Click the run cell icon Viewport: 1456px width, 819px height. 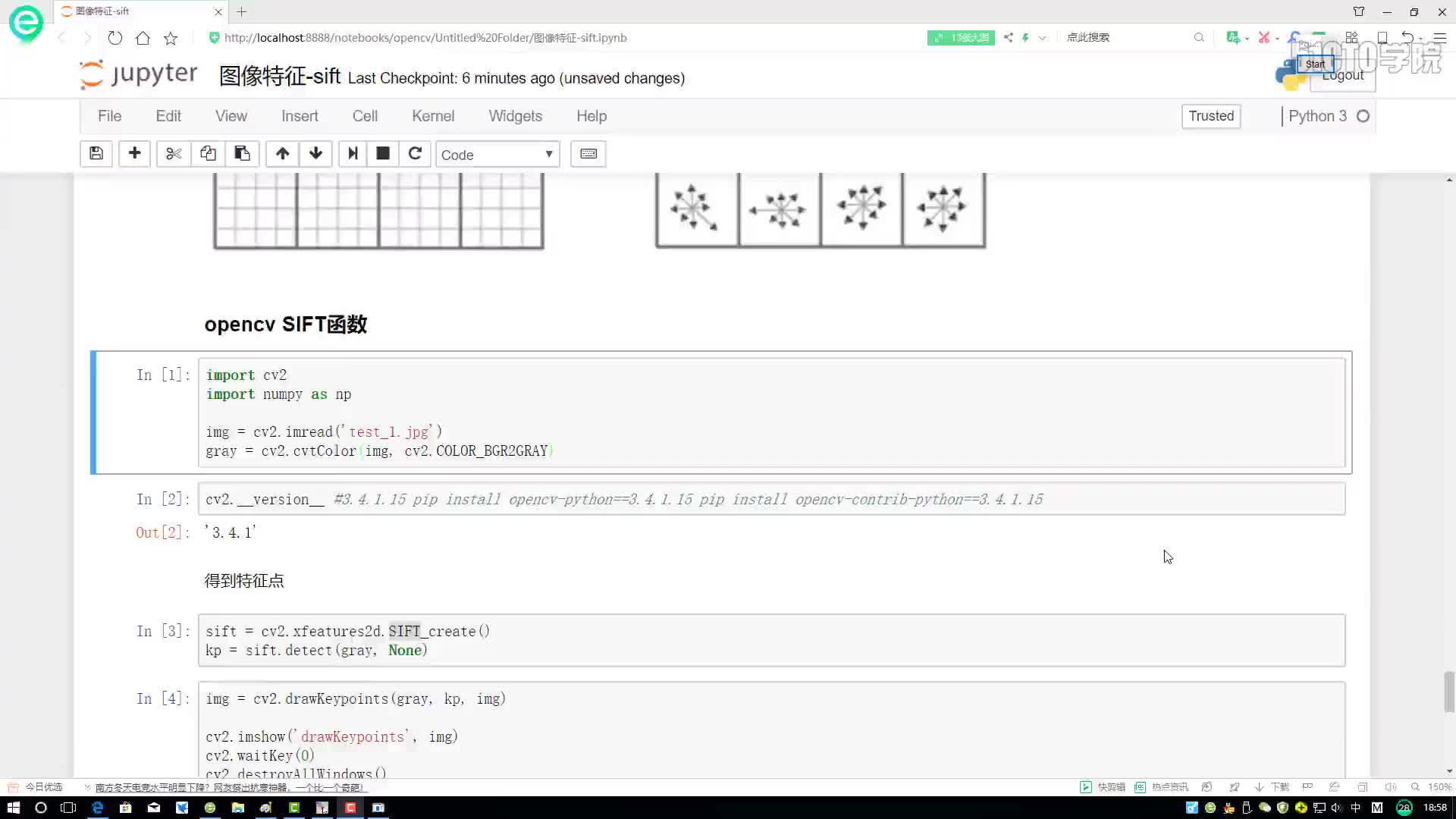(x=352, y=154)
